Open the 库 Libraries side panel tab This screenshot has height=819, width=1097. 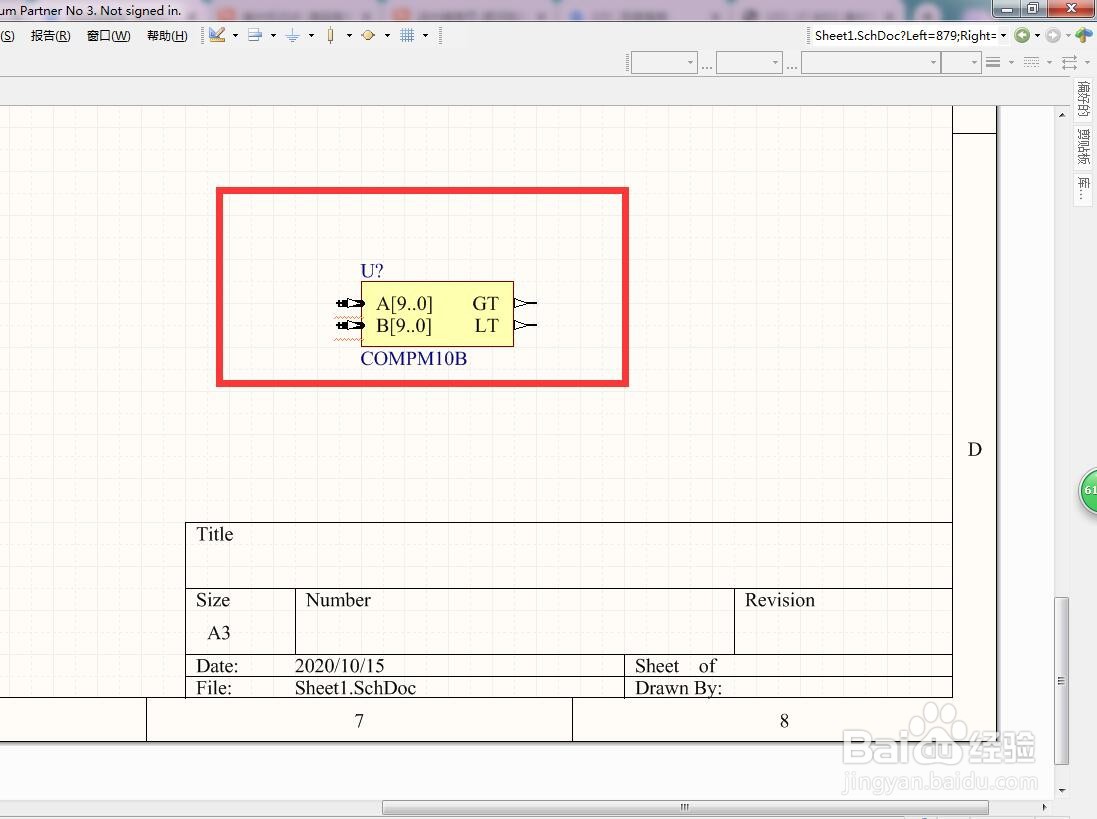[x=1083, y=188]
